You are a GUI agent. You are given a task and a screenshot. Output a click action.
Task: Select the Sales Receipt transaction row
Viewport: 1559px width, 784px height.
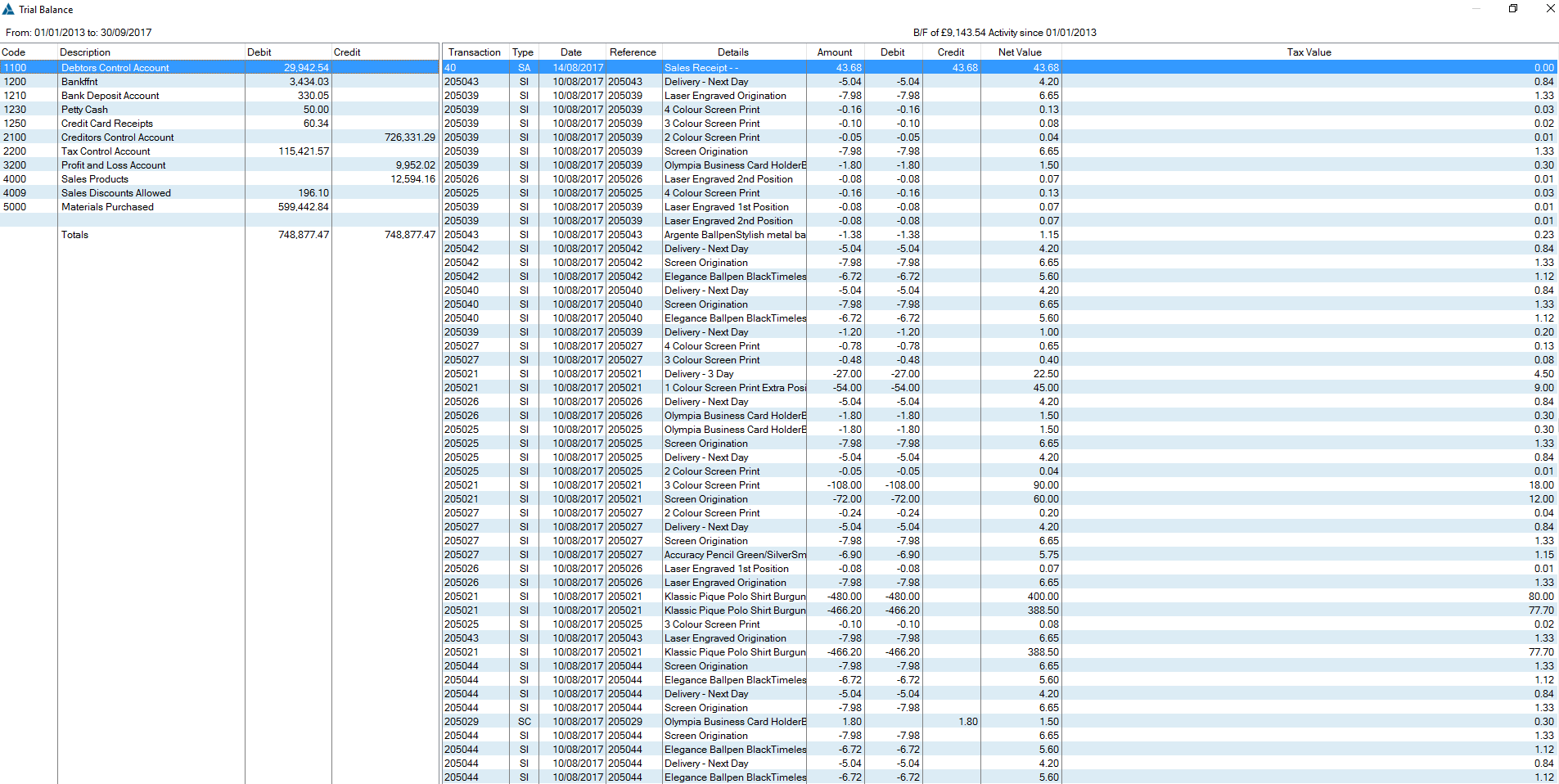point(1000,68)
